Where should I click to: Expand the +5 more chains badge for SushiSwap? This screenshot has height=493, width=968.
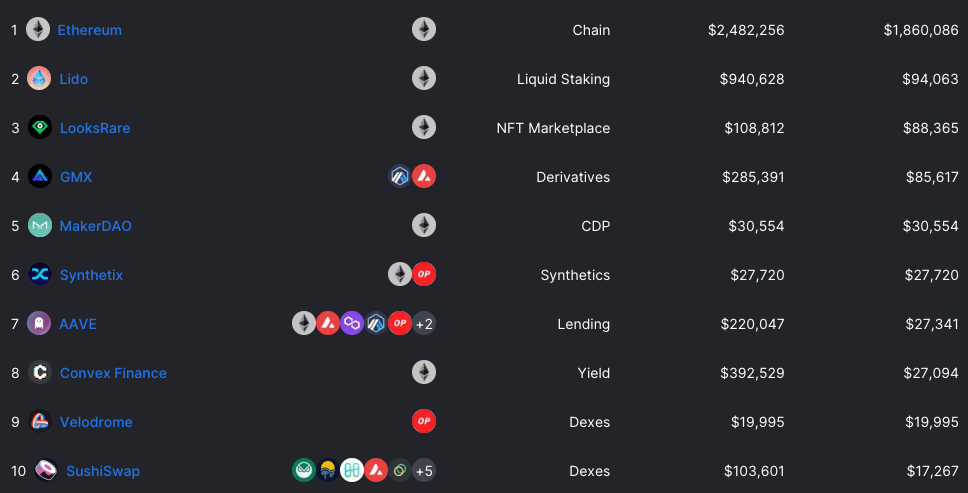[x=424, y=471]
